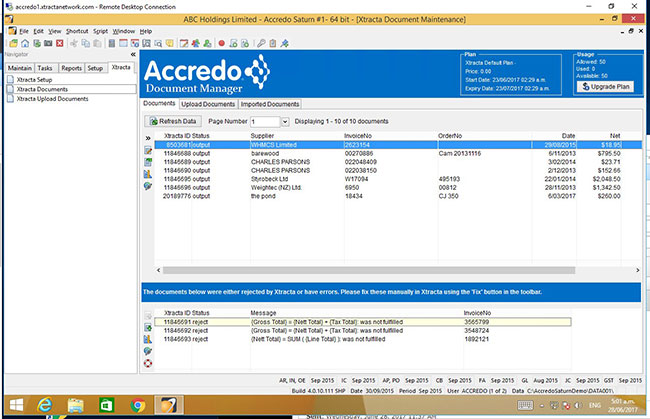Expand documents side toolbar with double chevron
Viewport: 650px width, 419px height.
(148, 138)
